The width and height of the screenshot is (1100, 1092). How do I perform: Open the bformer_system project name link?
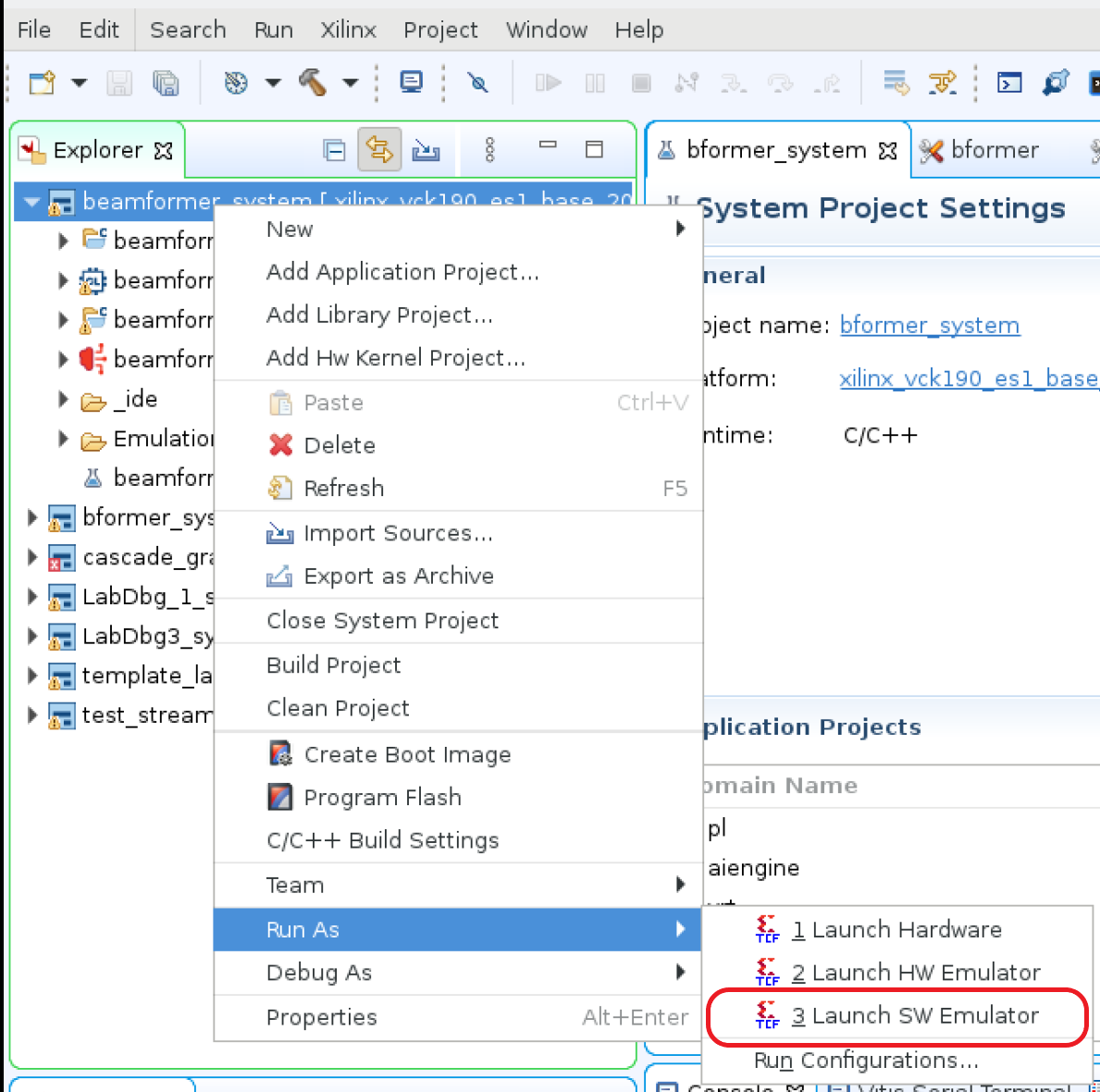[929, 326]
